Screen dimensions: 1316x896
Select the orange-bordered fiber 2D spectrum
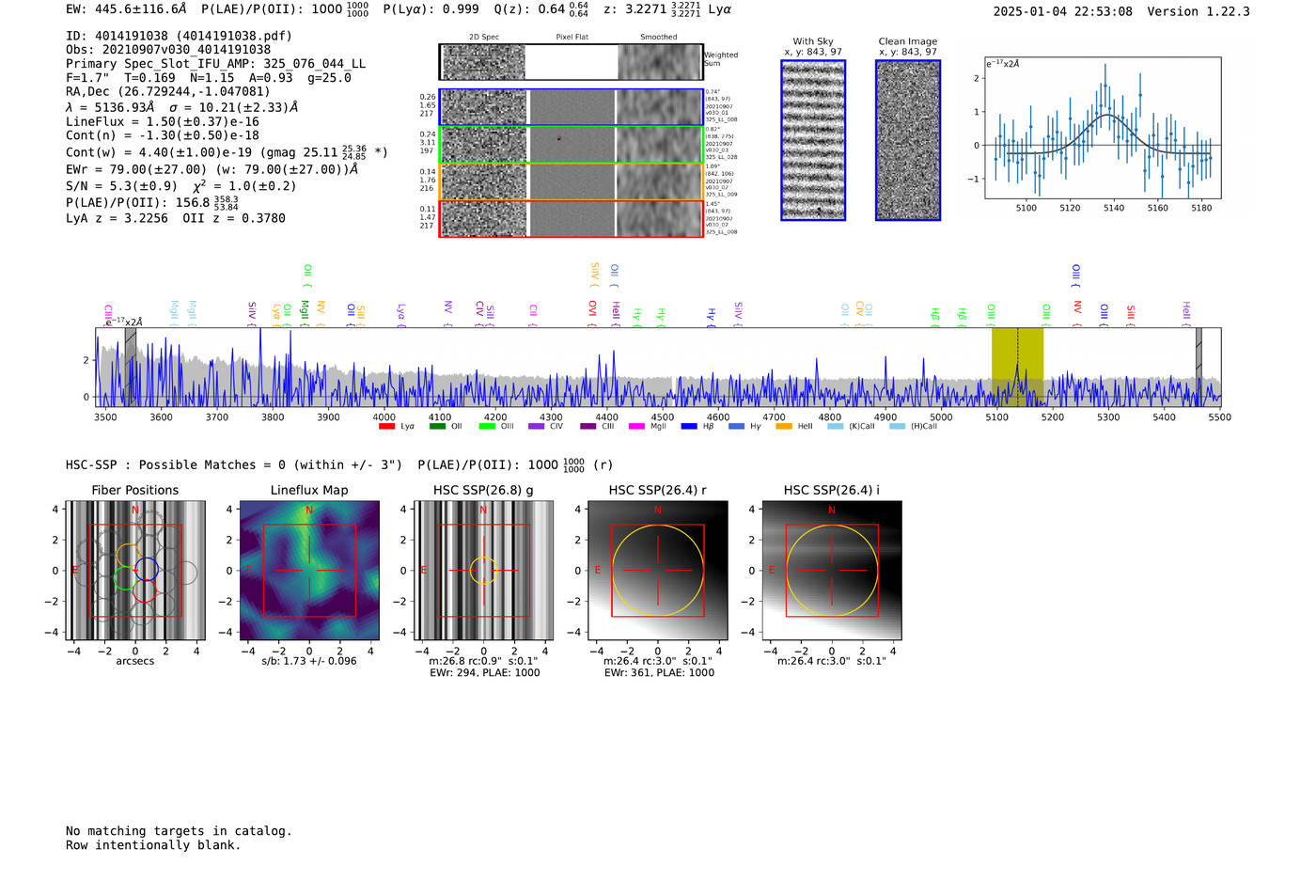coord(571,181)
